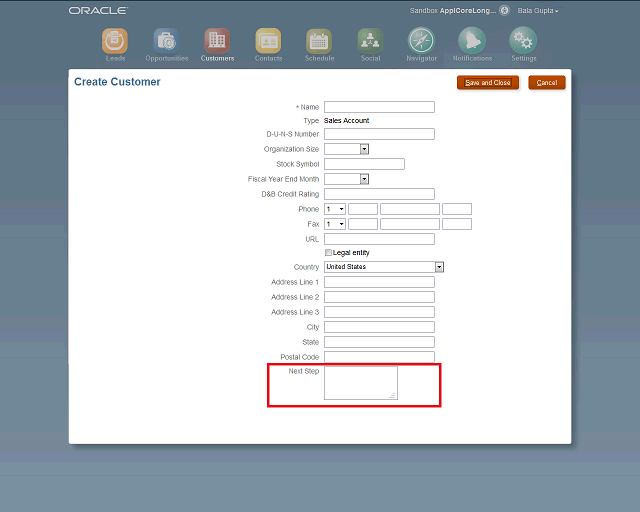Open the Notifications bell icon
The width and height of the screenshot is (640, 512).
click(x=472, y=40)
